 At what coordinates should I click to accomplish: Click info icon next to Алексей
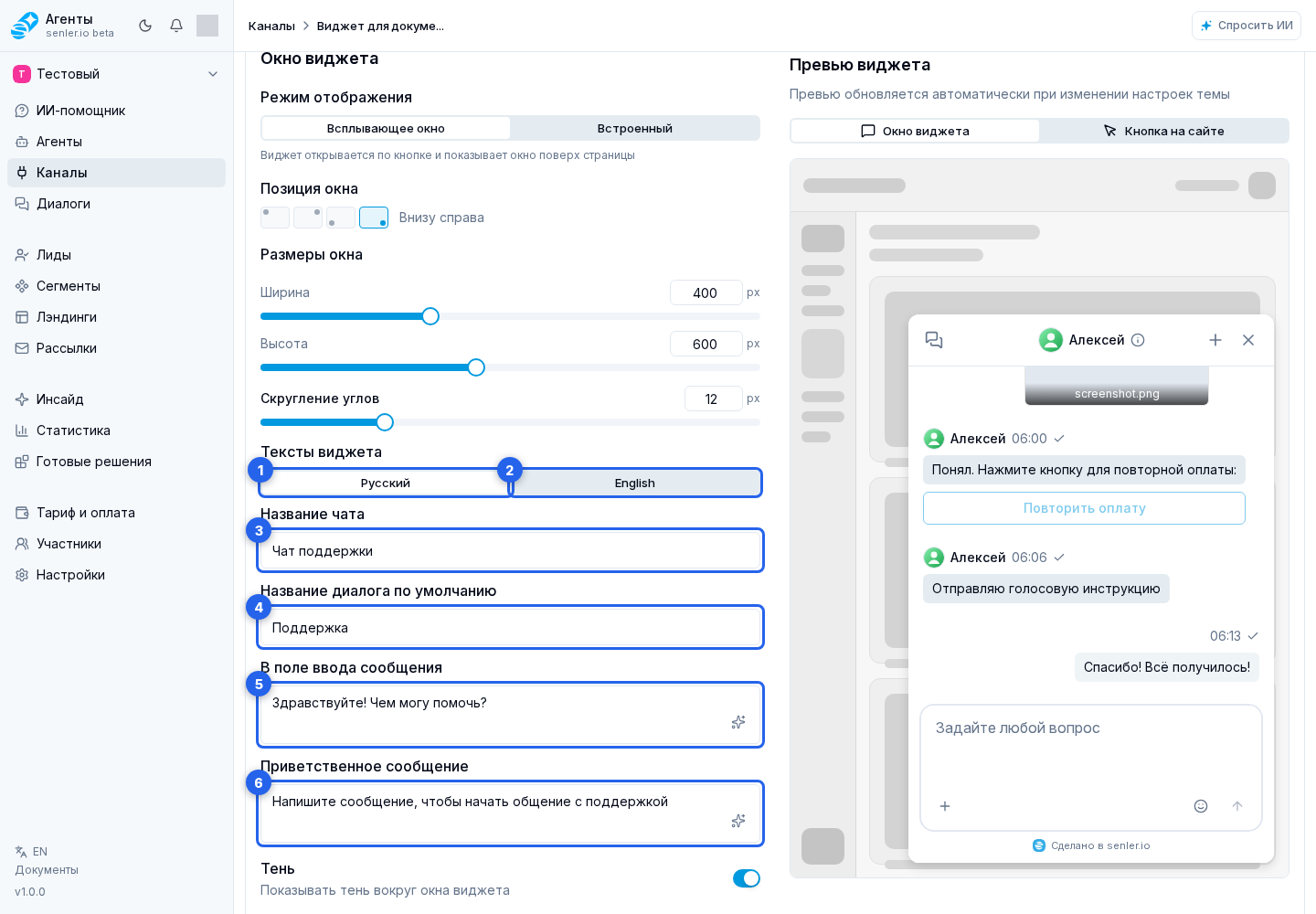click(x=1138, y=340)
